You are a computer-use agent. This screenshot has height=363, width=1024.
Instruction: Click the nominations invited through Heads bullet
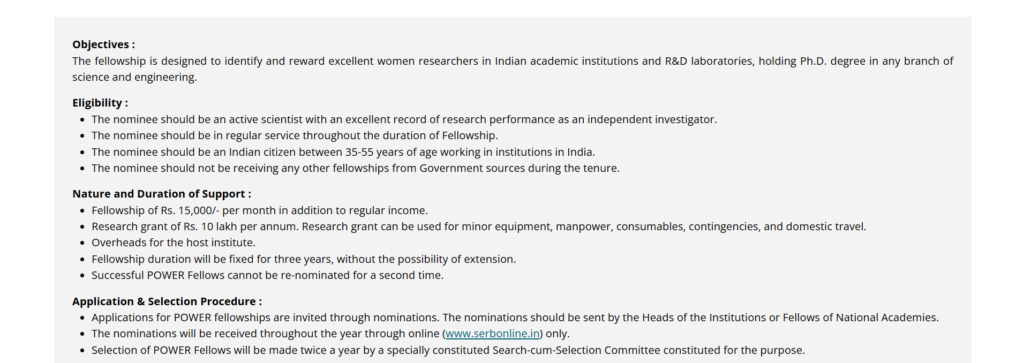click(x=515, y=318)
